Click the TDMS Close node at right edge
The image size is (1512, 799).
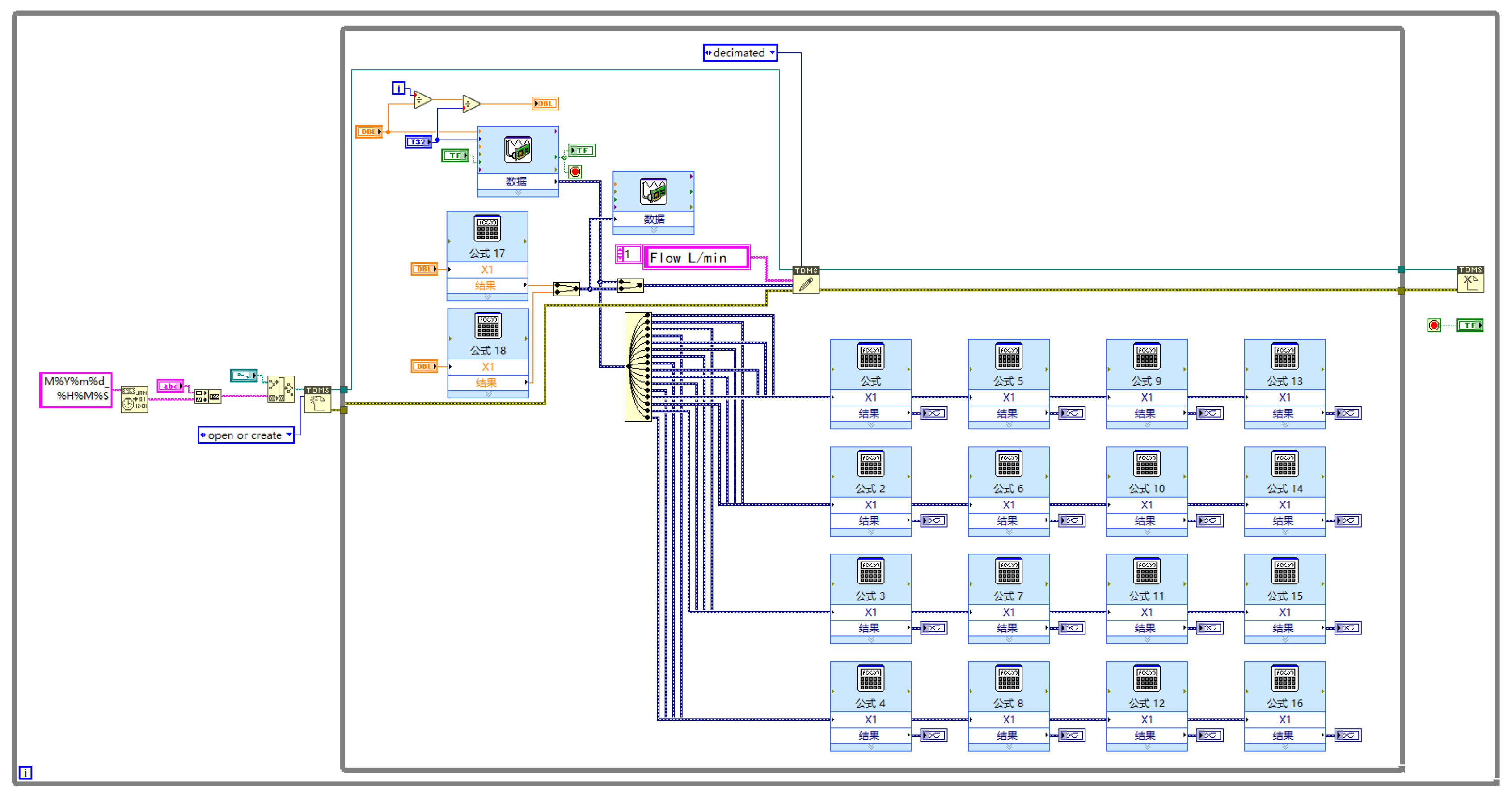(x=1470, y=280)
